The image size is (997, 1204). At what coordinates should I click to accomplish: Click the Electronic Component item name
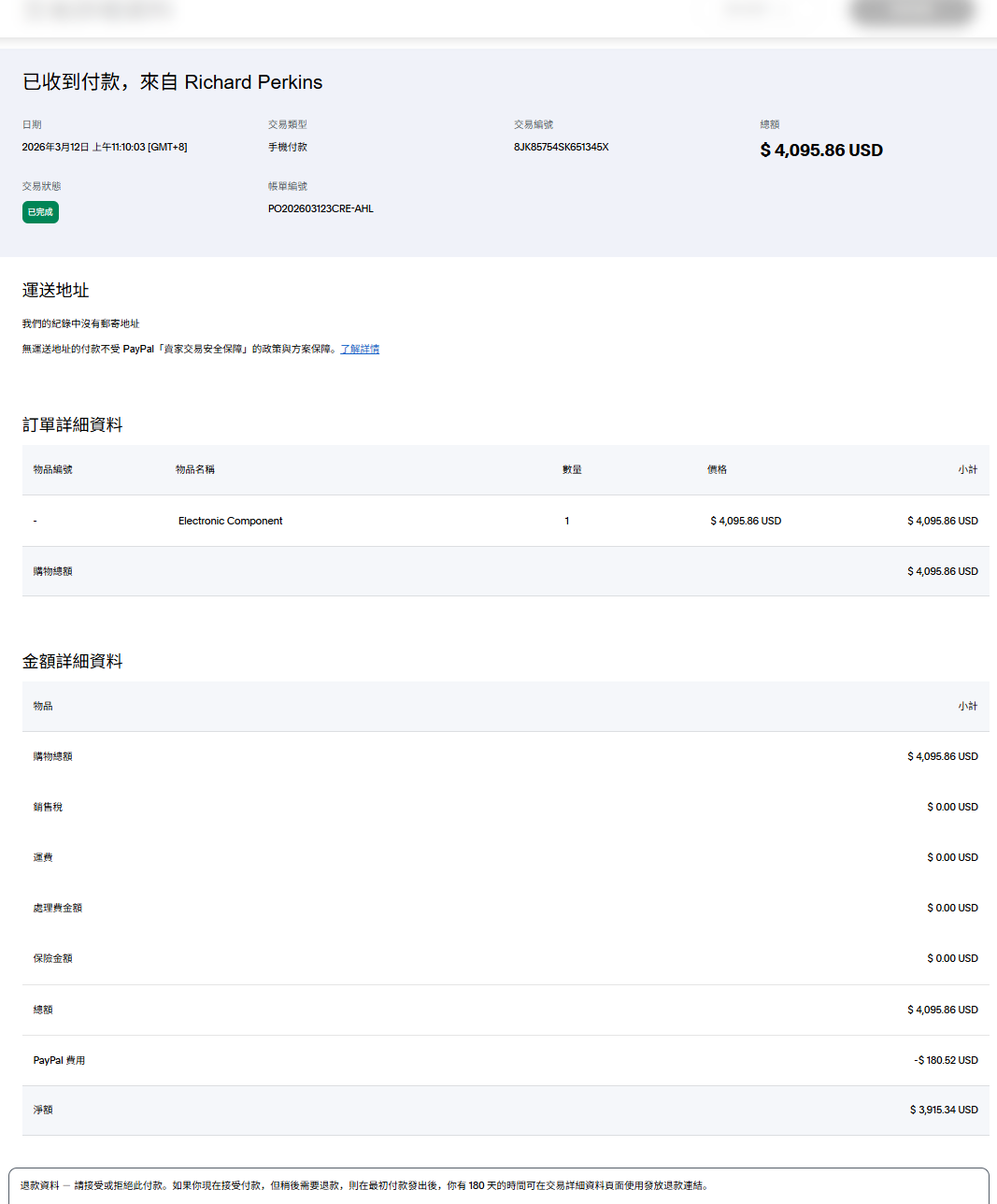point(230,521)
